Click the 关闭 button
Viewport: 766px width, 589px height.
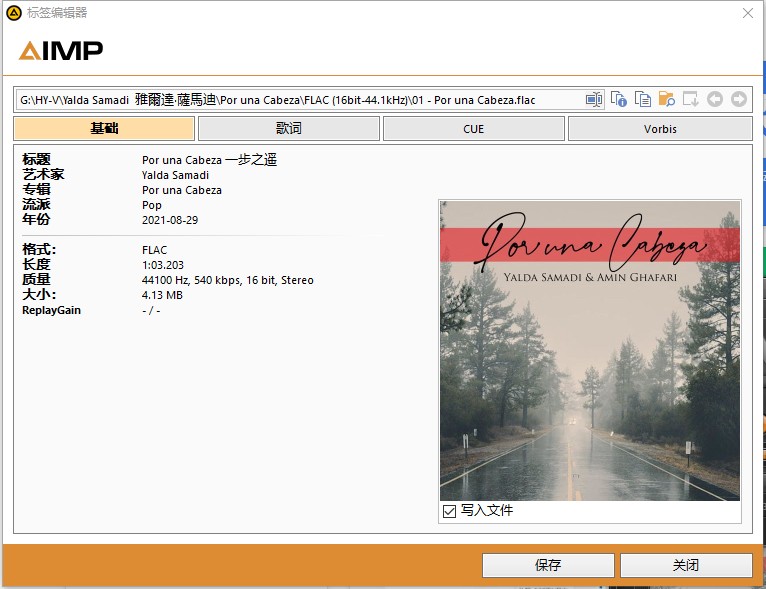(686, 565)
